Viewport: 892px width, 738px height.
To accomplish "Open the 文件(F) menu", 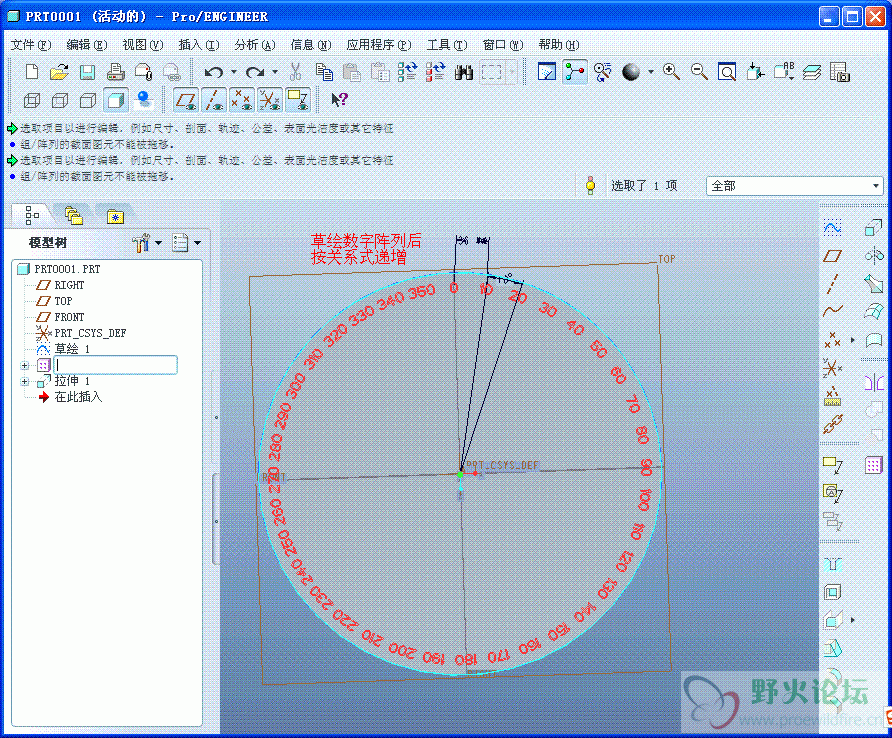I will coord(31,44).
